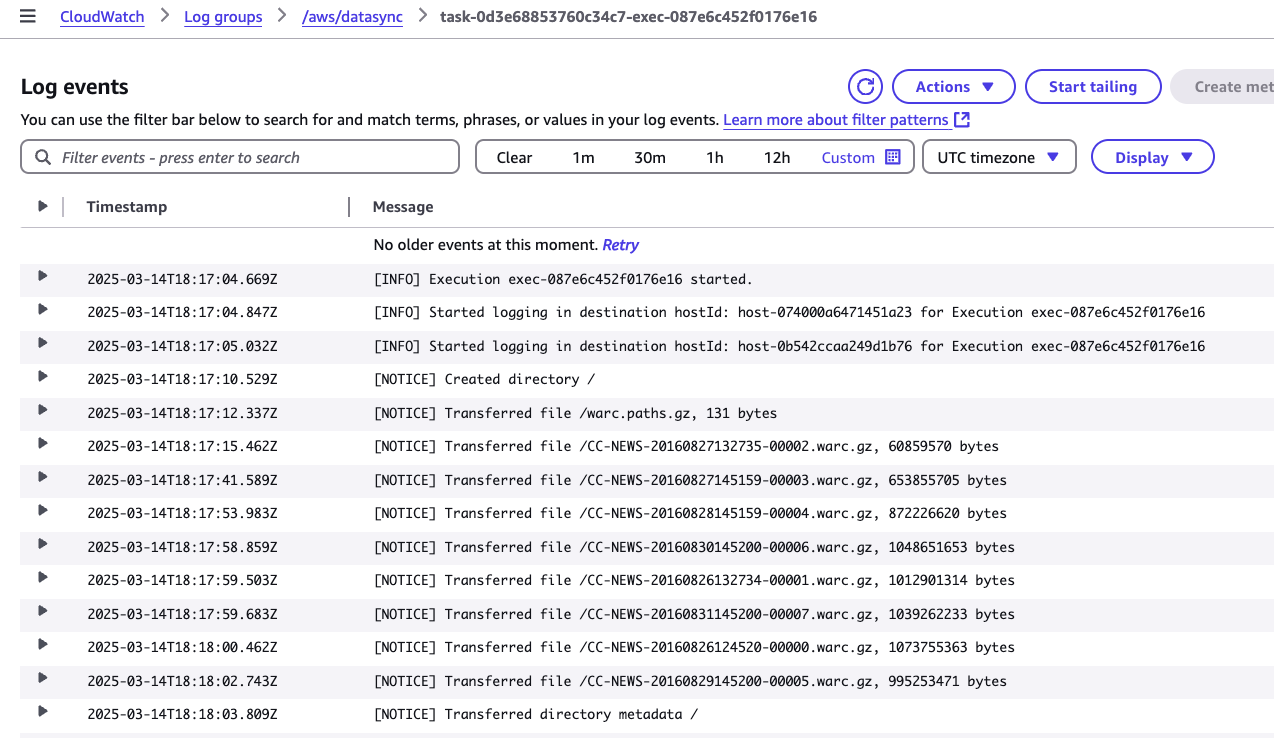Open the /aws/datasync log group breadcrumb

click(352, 17)
